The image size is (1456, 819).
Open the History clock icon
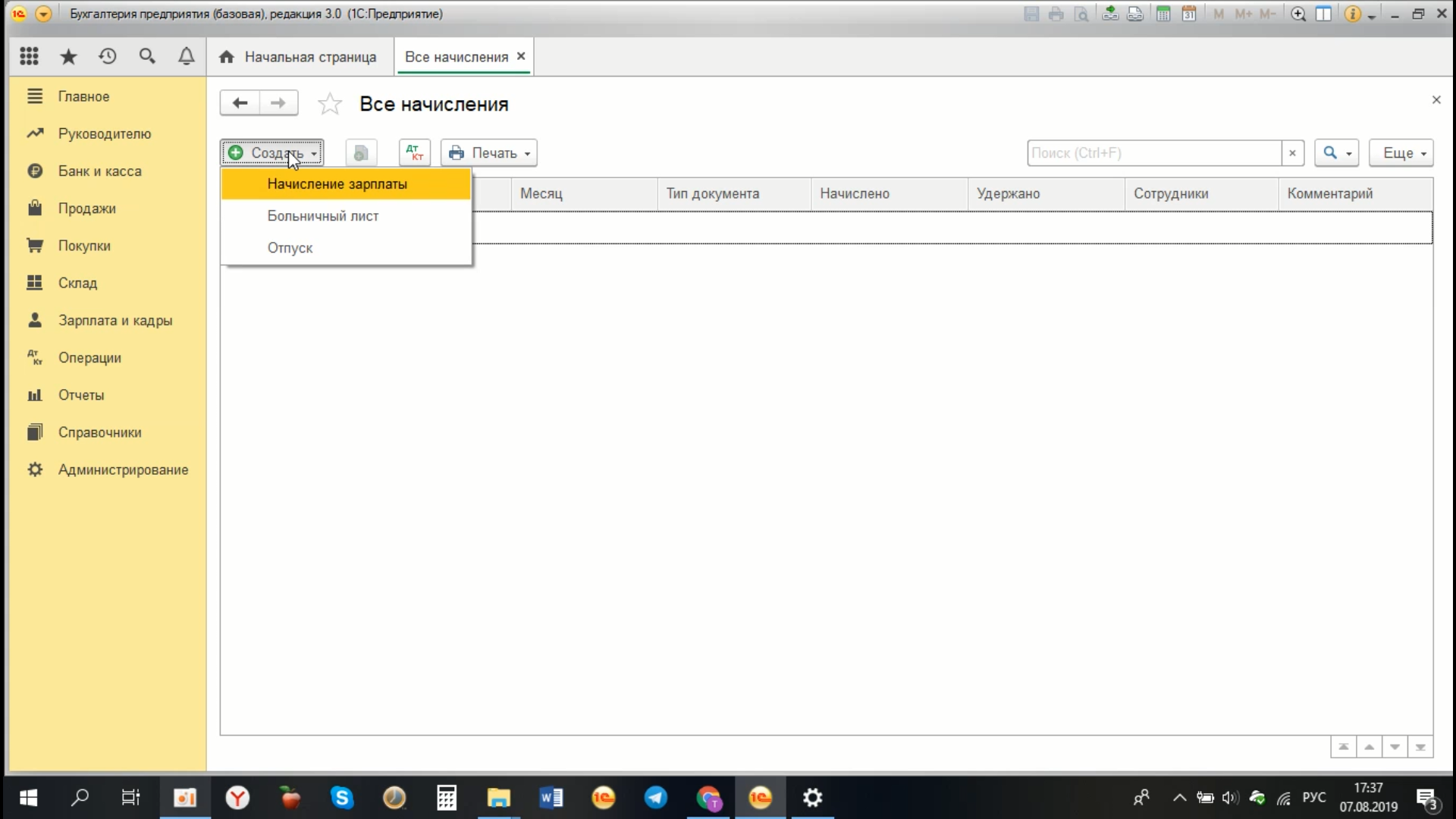(108, 56)
